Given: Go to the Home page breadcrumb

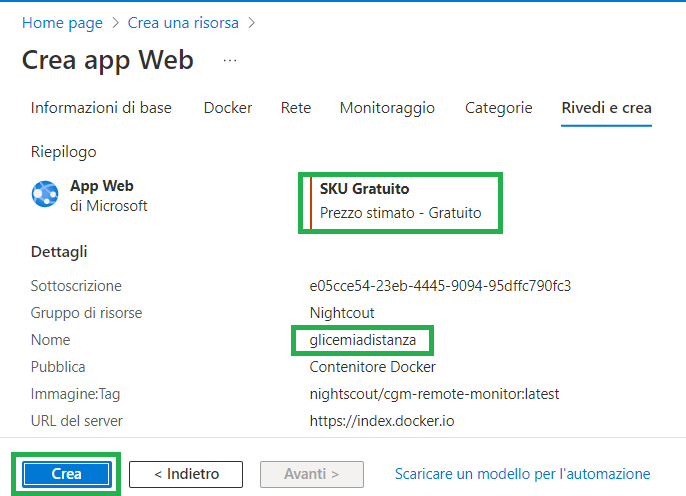Looking at the screenshot, I should 62,23.
